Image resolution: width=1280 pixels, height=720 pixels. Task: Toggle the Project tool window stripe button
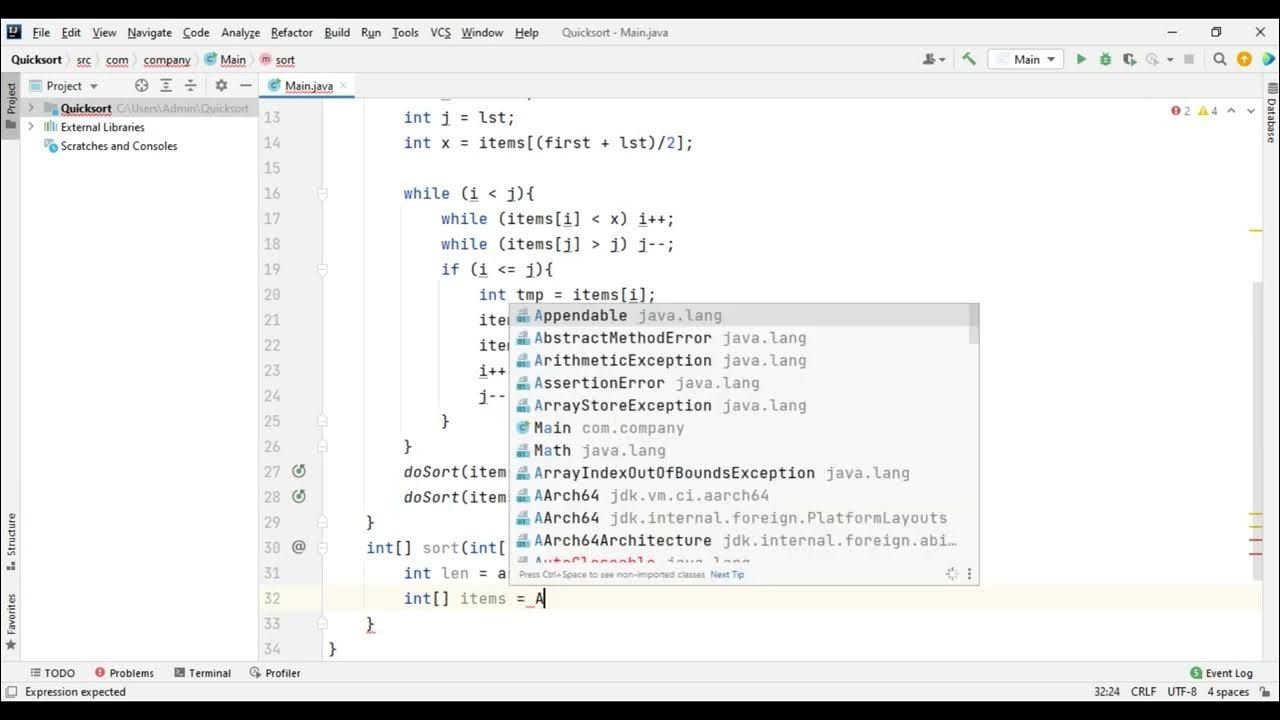(11, 106)
